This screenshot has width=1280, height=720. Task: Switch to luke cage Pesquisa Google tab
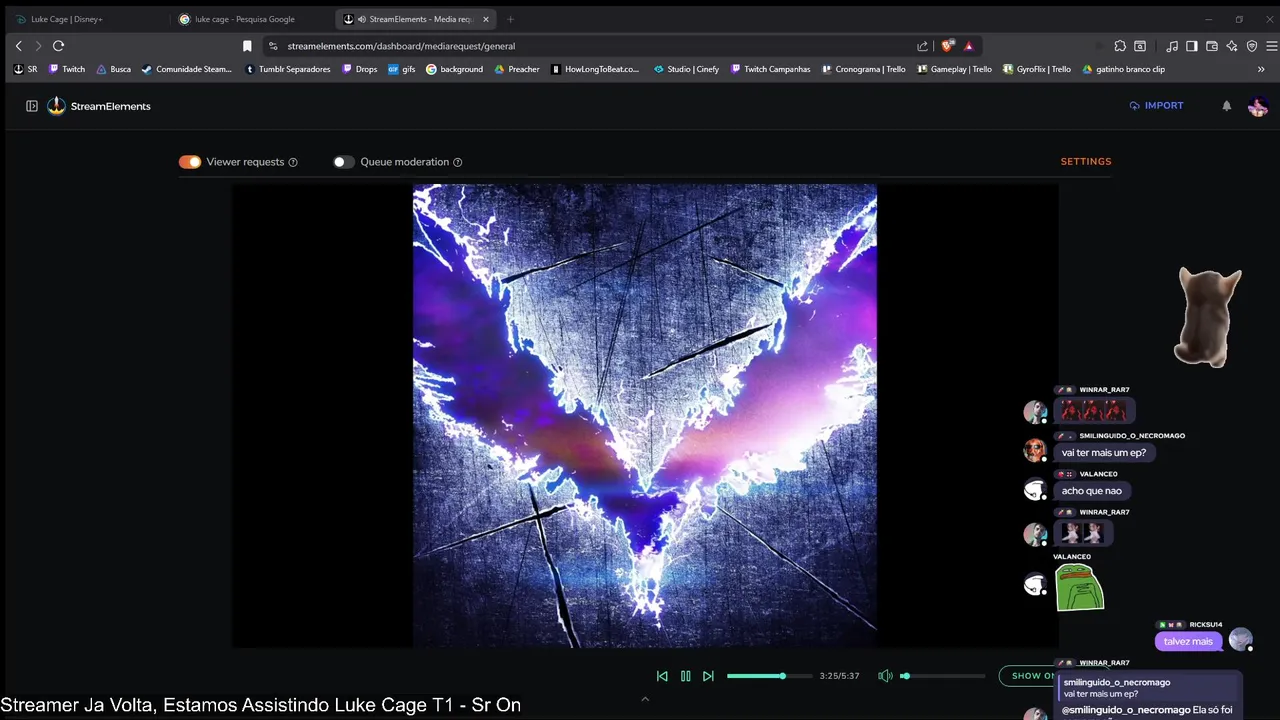click(x=250, y=19)
